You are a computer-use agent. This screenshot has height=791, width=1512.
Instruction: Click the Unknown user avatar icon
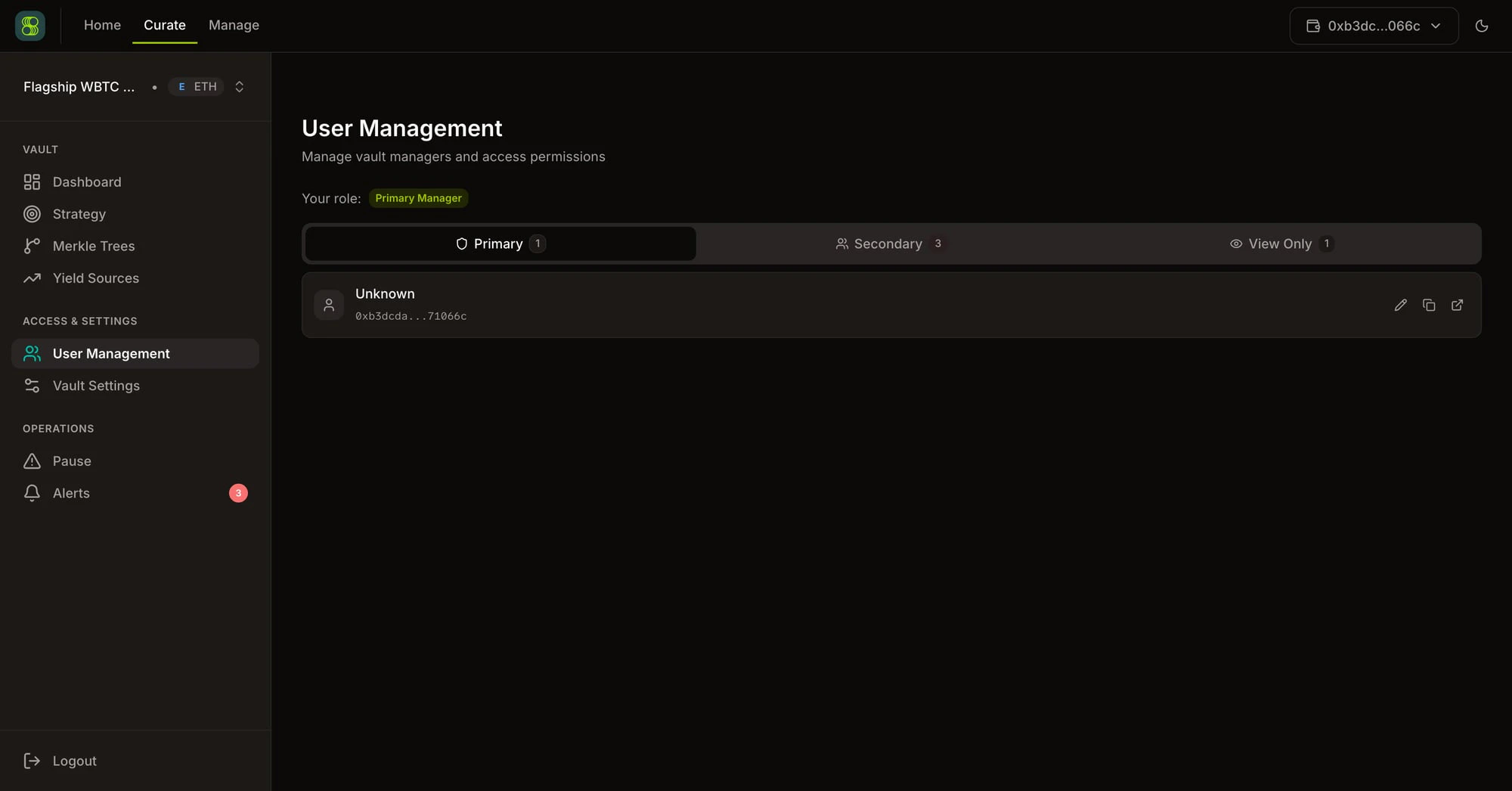pos(329,305)
